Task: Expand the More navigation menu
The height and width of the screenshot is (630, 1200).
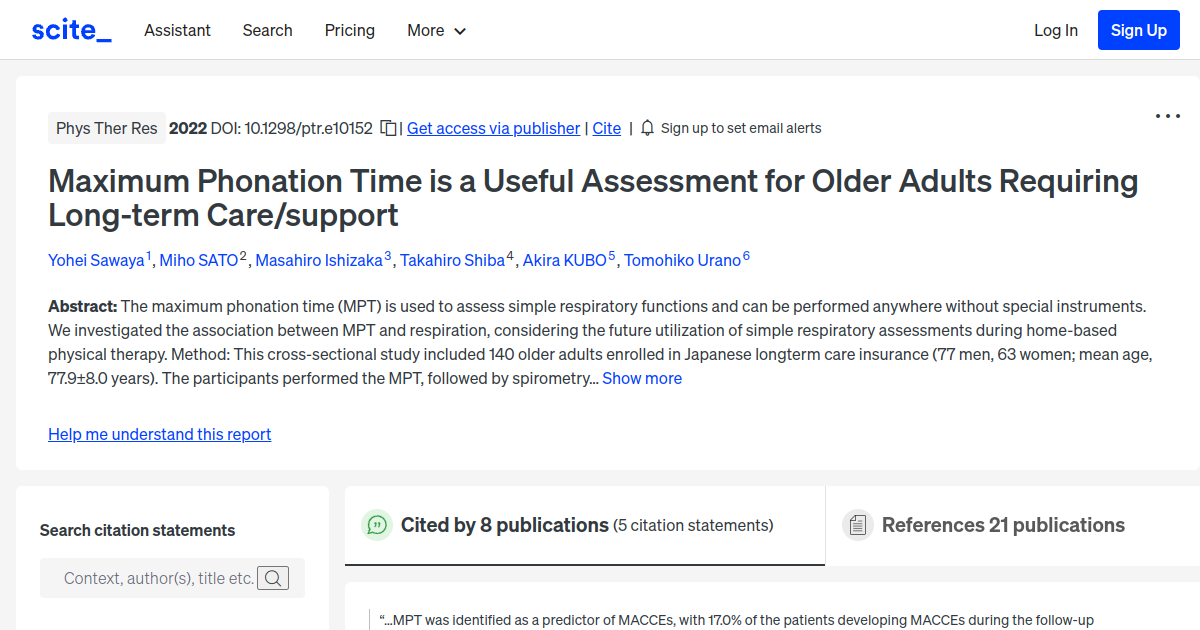Action: [x=436, y=30]
